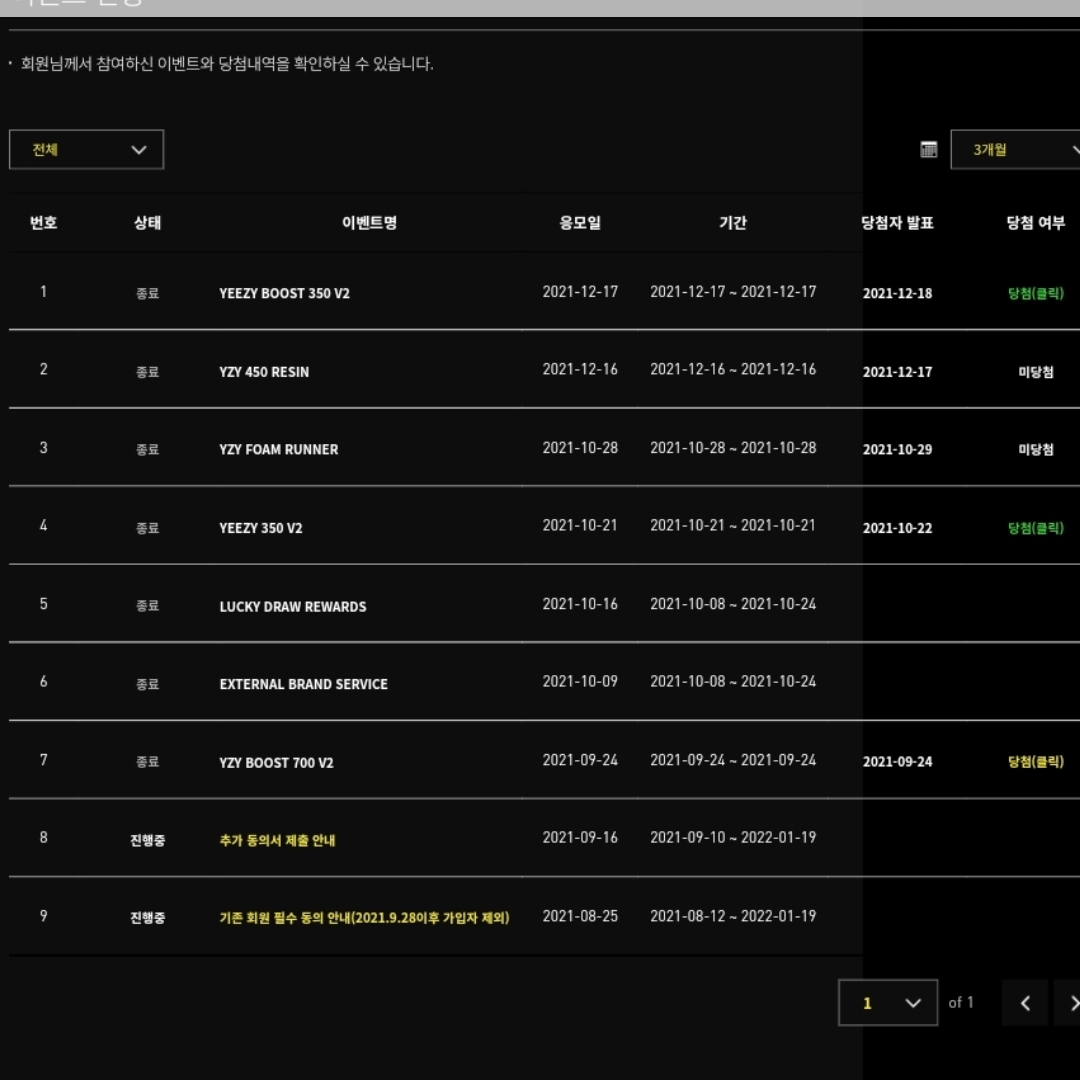Select the YZY 450 RESIN event name
The width and height of the screenshot is (1080, 1080).
coord(264,372)
